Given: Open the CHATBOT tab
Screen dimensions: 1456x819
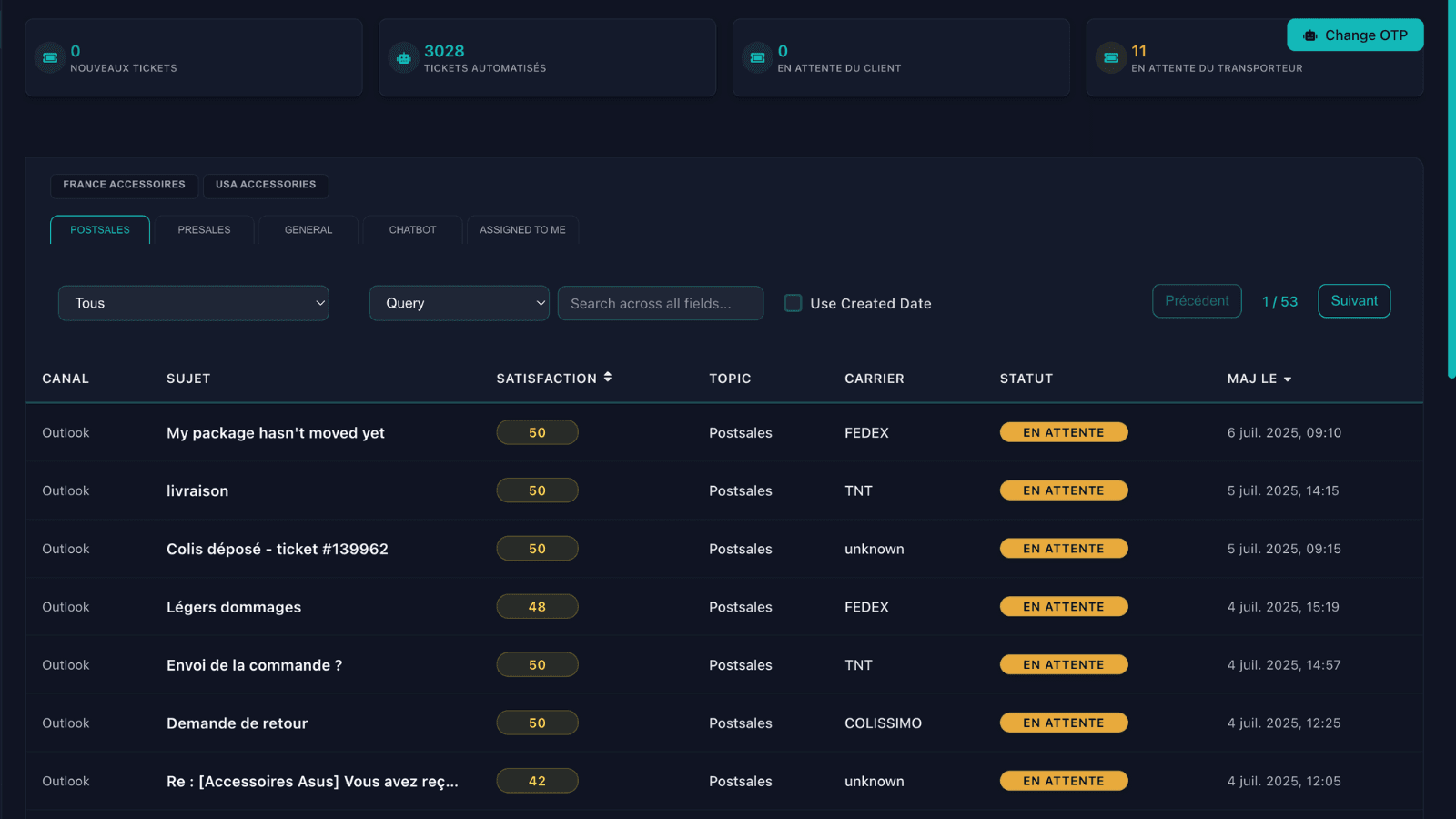Looking at the screenshot, I should (x=412, y=229).
